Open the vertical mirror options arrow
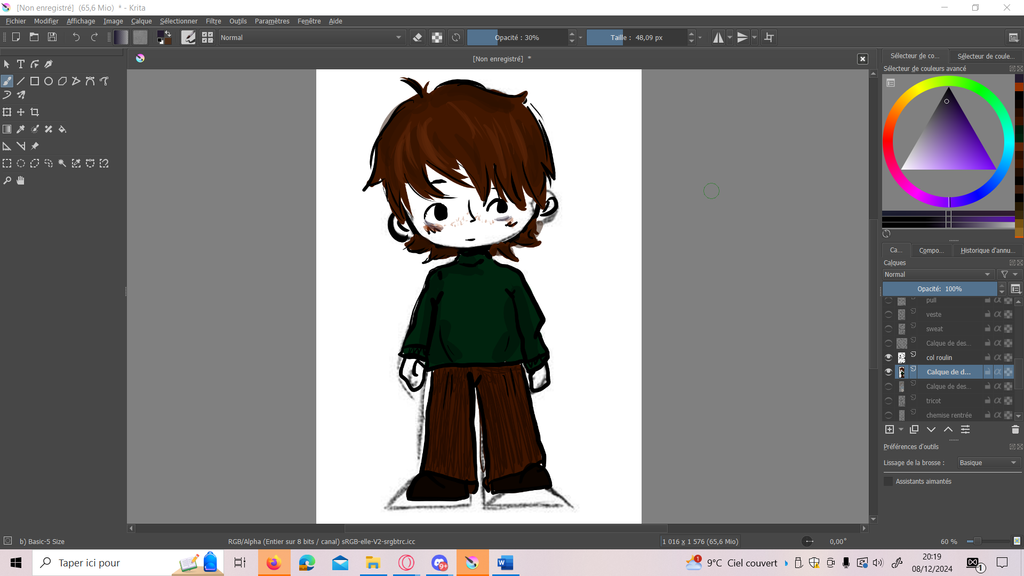 click(754, 37)
